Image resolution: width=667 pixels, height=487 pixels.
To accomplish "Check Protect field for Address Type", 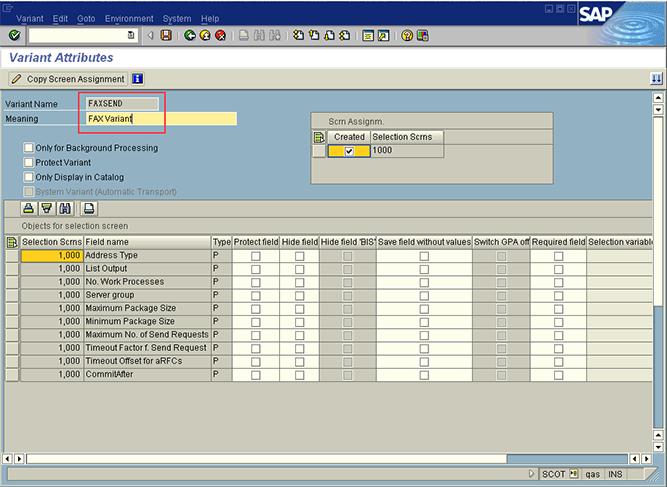I will coord(256,256).
